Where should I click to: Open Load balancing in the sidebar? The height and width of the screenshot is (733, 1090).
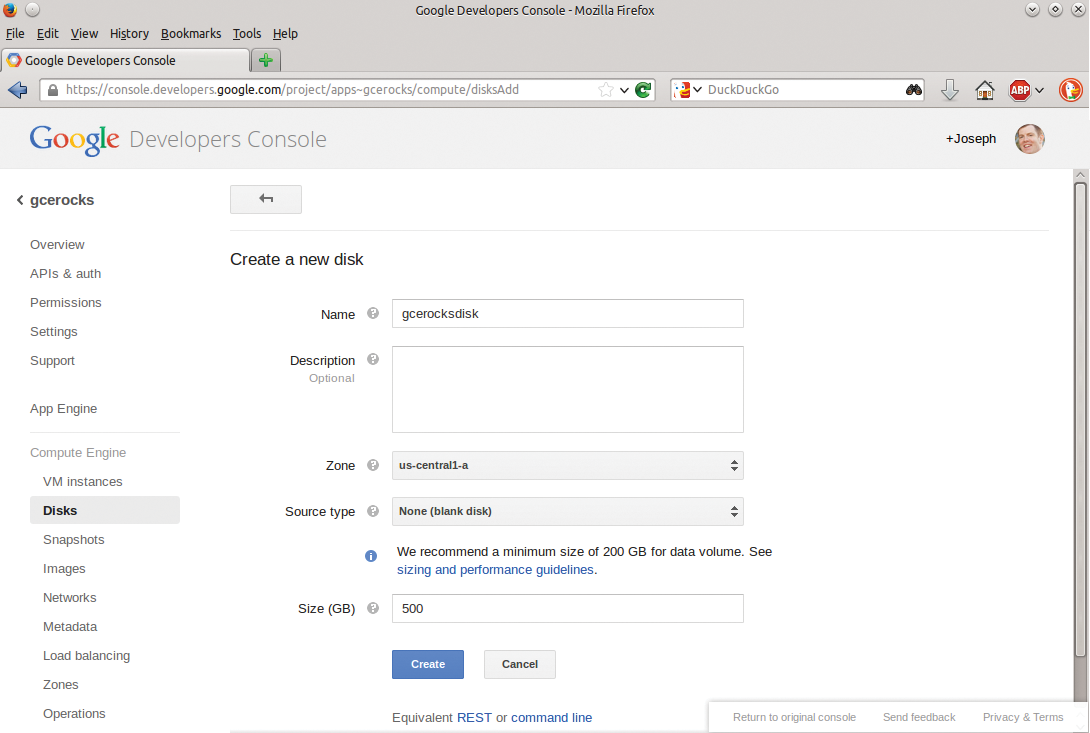coord(86,656)
